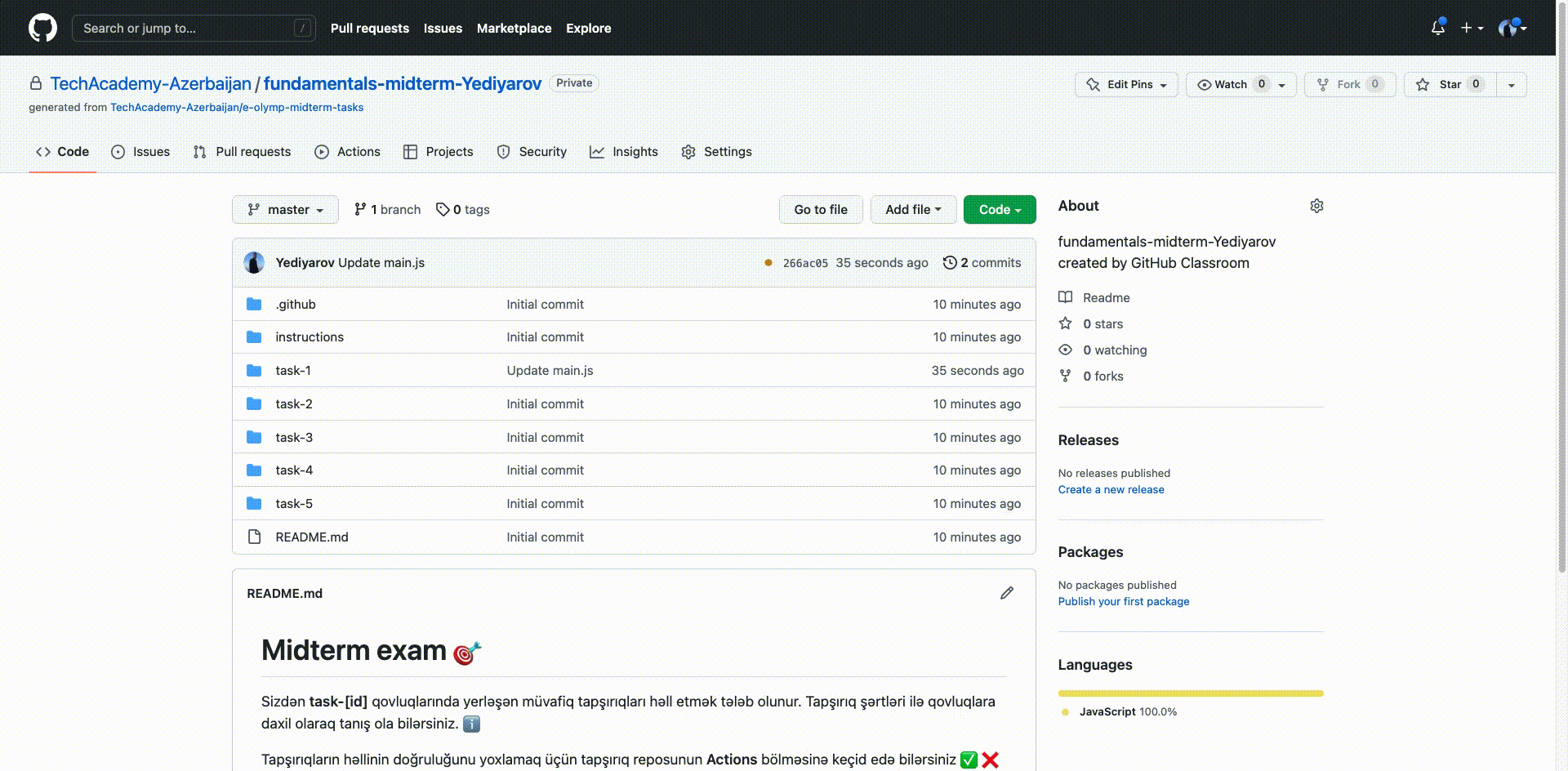This screenshot has height=771, width=1568.
Task: Click the commit history clock icon
Action: tap(950, 262)
